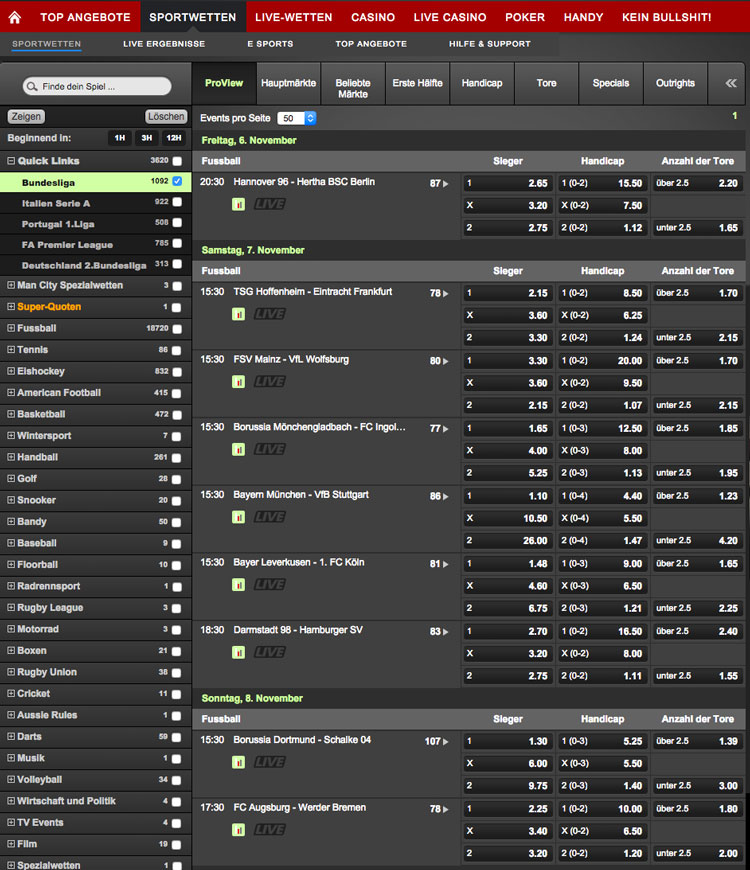The width and height of the screenshot is (750, 870).
Task: Expand the Man City Spezialwetten category
Action: [11, 285]
